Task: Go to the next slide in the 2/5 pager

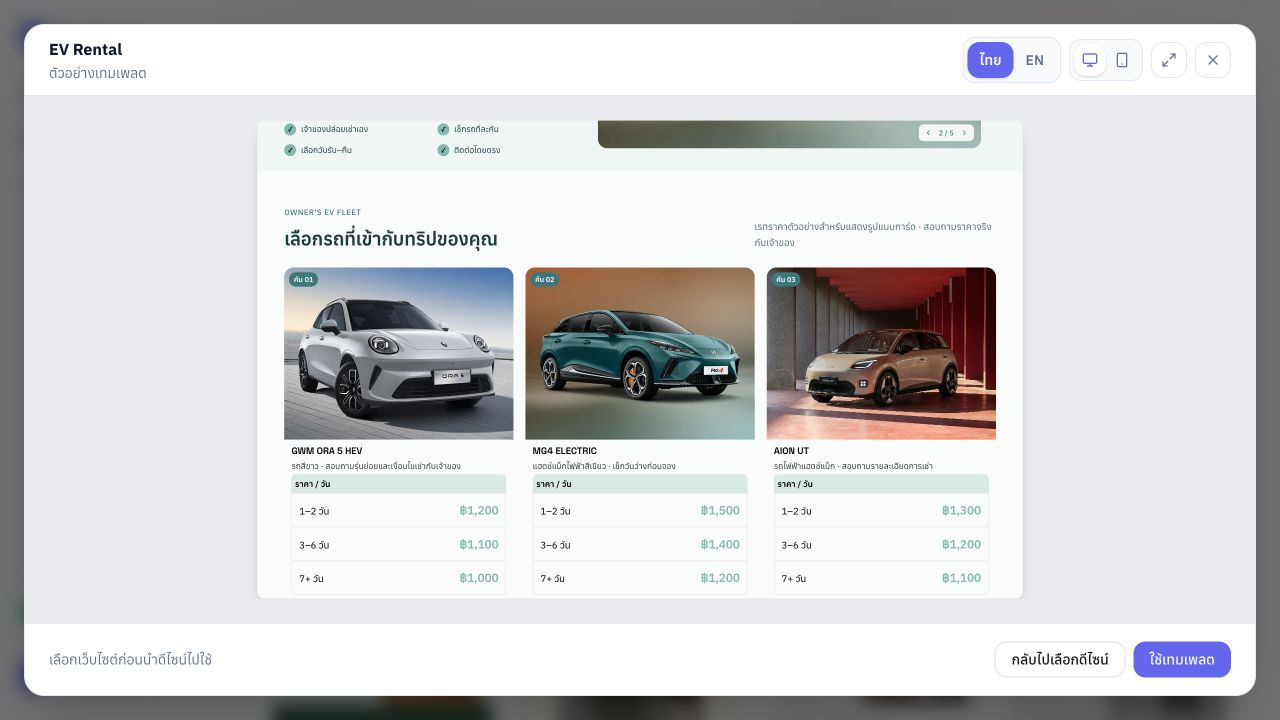Action: [964, 132]
